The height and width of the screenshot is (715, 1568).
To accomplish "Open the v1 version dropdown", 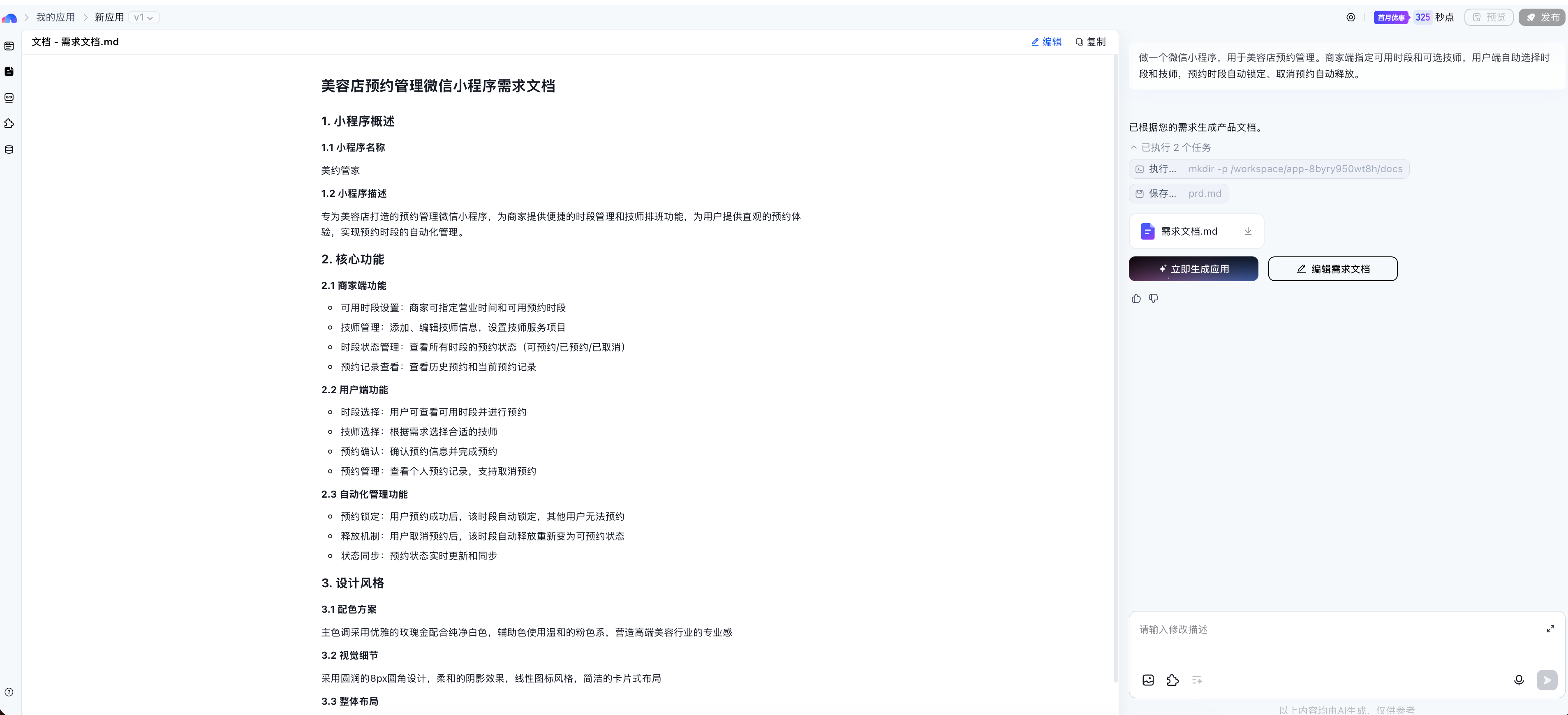I will (x=143, y=18).
